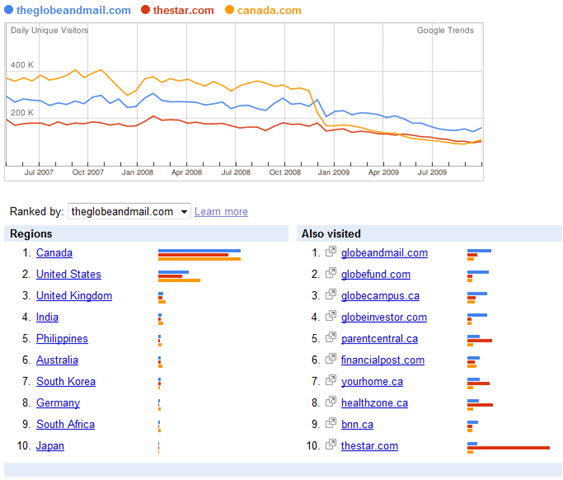This screenshot has height=480, width=563.
Task: Select the United Kingdom region link
Action: [x=74, y=296]
